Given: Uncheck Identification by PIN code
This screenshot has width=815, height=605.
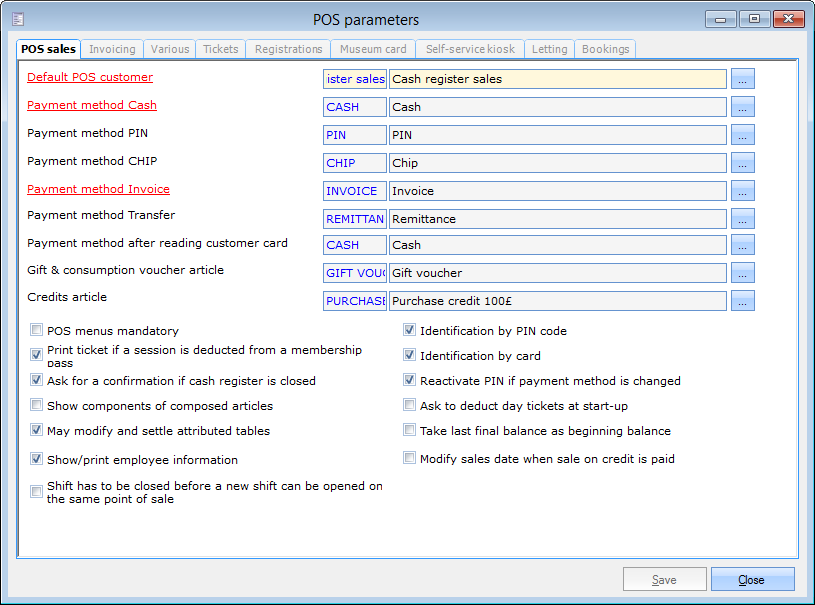Looking at the screenshot, I should pos(410,331).
